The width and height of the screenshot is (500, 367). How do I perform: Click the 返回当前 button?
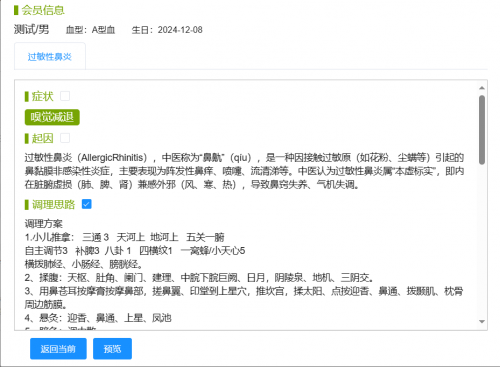(58, 349)
